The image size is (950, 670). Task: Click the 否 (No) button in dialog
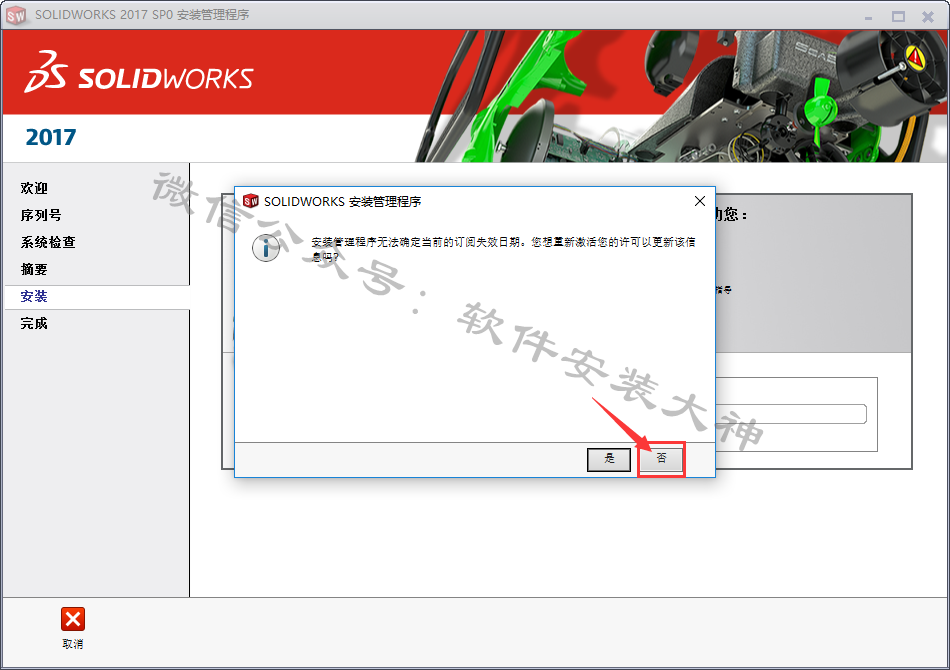[661, 458]
